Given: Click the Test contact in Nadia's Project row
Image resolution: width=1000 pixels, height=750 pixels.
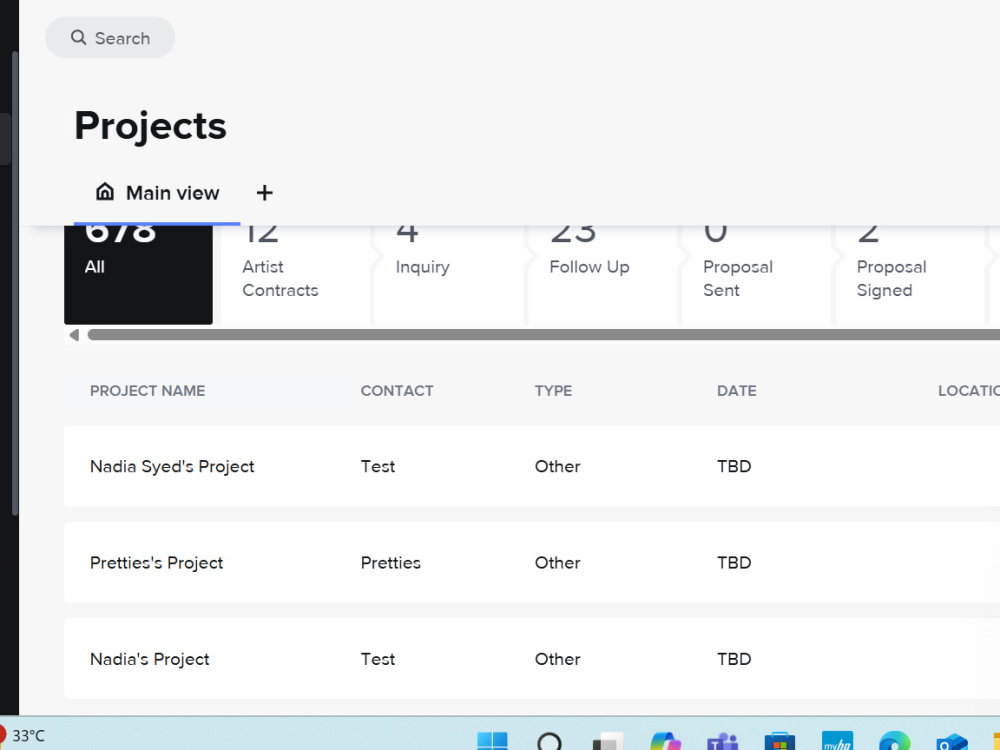Looking at the screenshot, I should [378, 659].
